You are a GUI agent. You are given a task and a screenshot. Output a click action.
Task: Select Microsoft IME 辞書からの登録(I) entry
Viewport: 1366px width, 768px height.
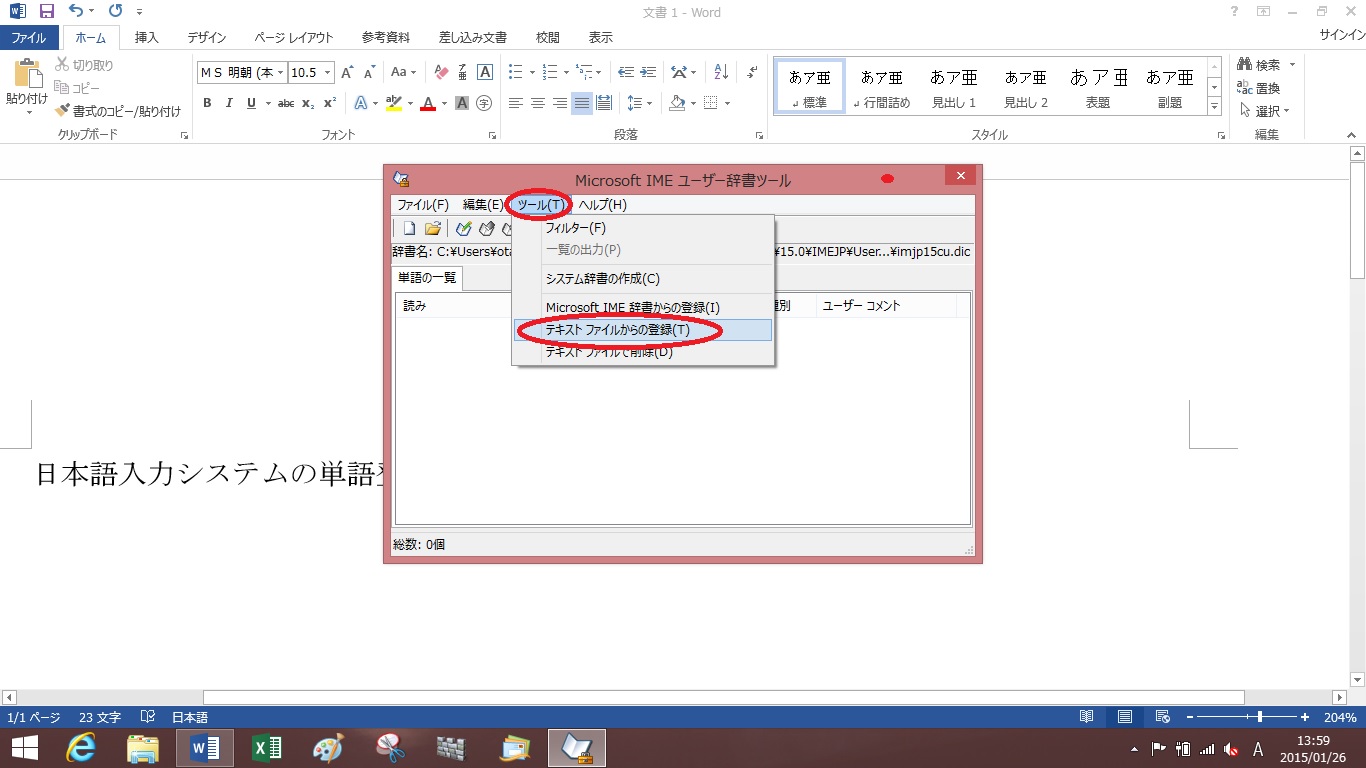(x=642, y=307)
